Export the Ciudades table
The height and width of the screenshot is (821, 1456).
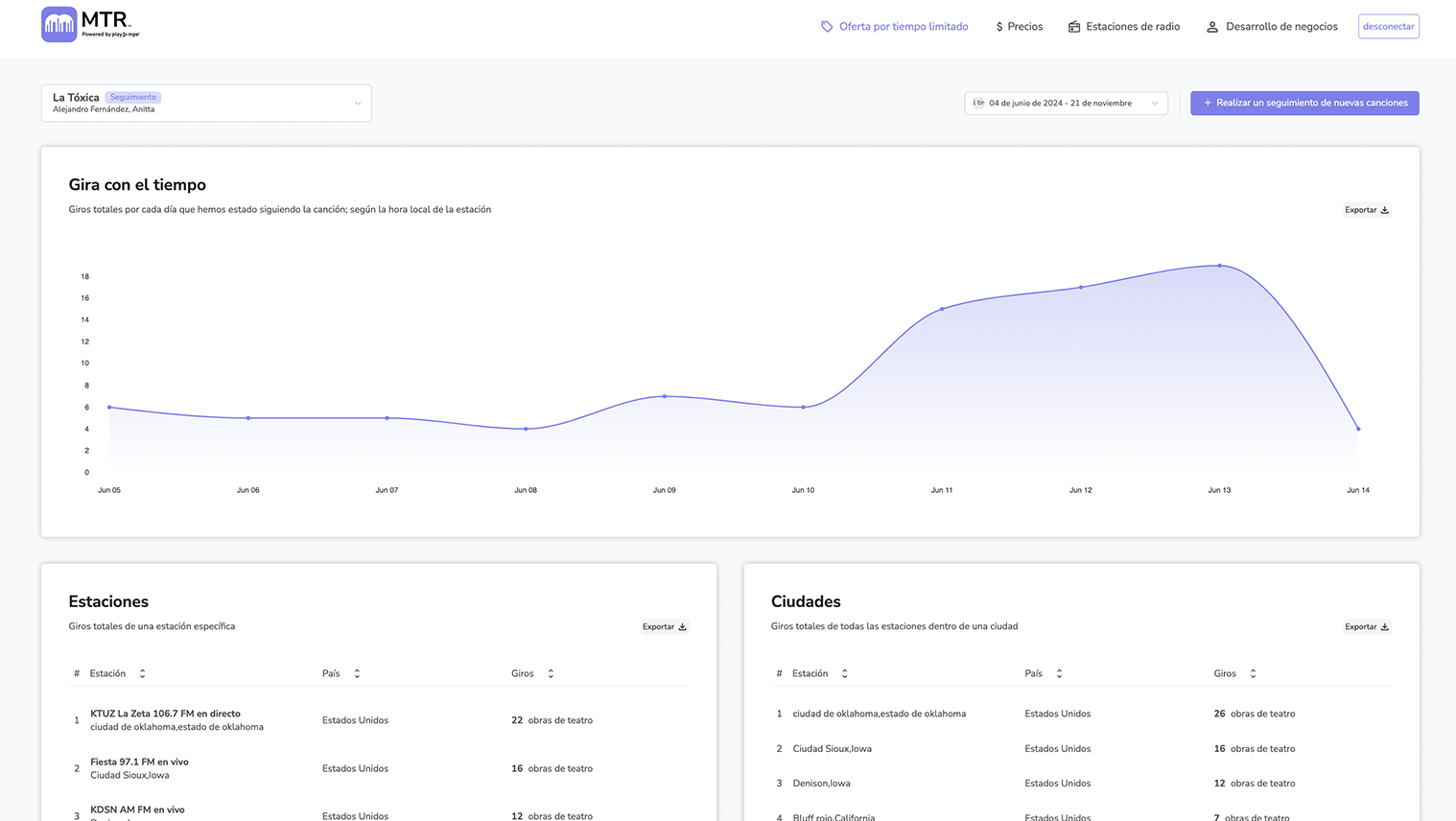pyautogui.click(x=1367, y=627)
